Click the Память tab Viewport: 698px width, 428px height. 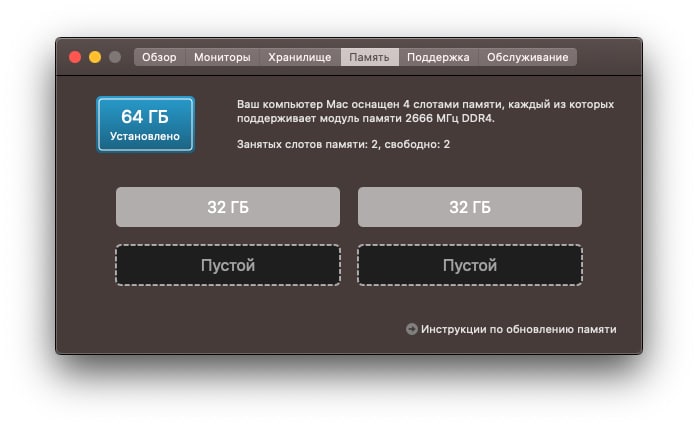coord(369,57)
